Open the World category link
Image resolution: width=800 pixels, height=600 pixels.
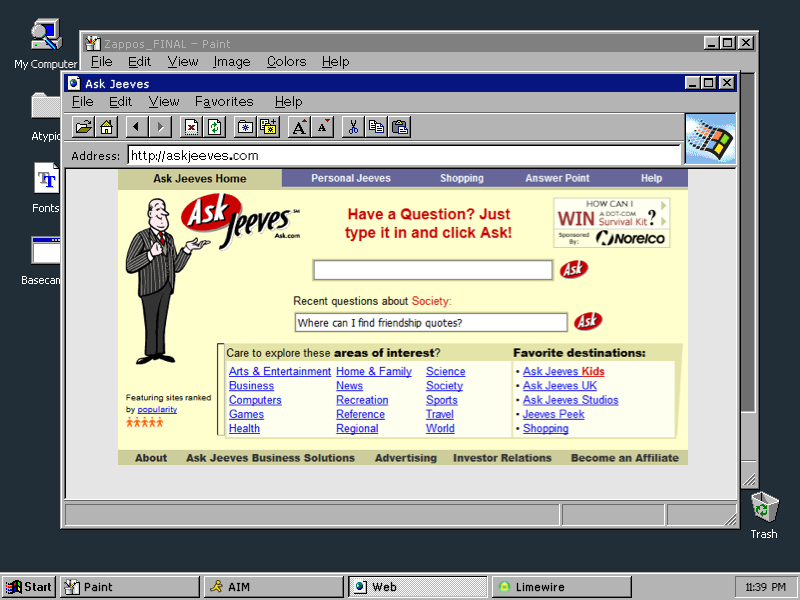[x=440, y=429]
